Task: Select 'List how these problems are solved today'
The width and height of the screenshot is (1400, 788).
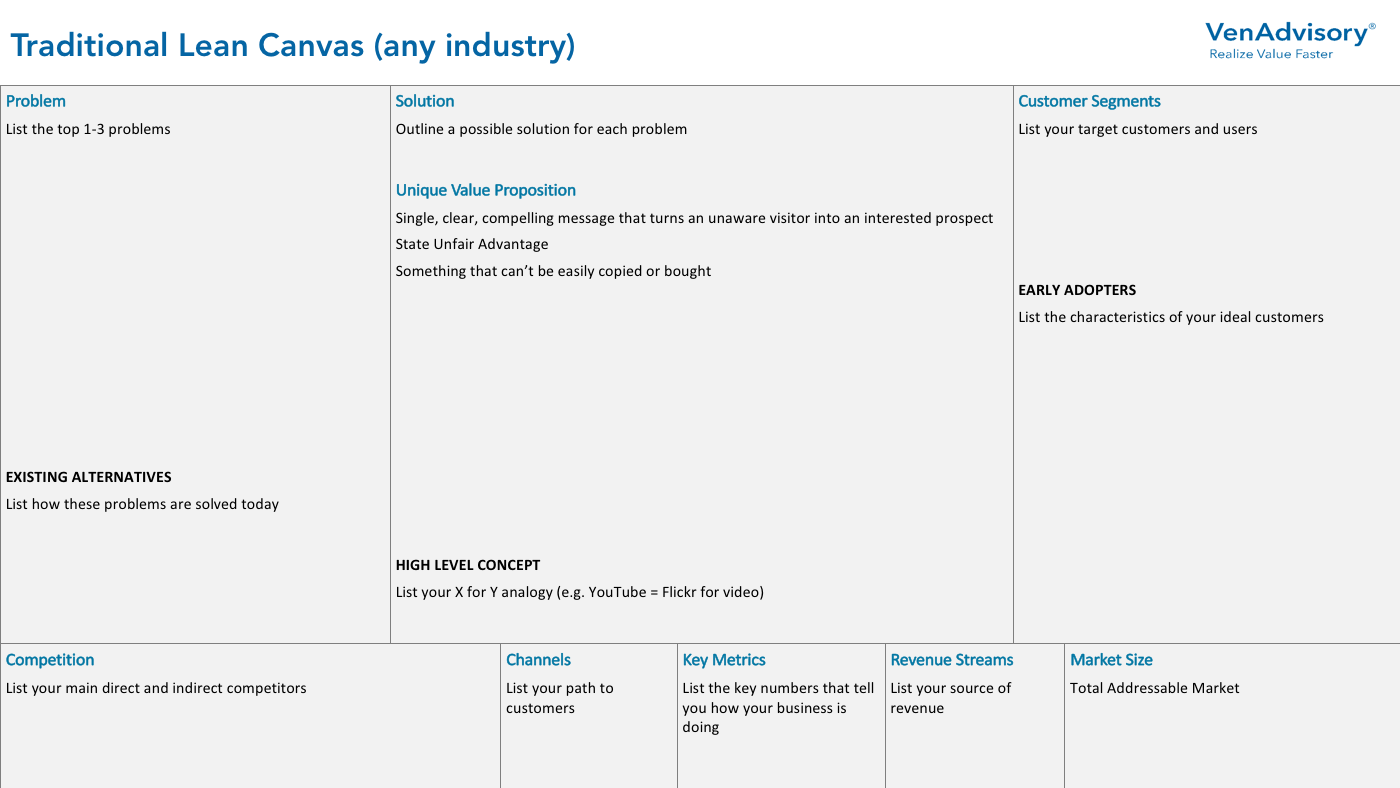Action: tap(142, 504)
